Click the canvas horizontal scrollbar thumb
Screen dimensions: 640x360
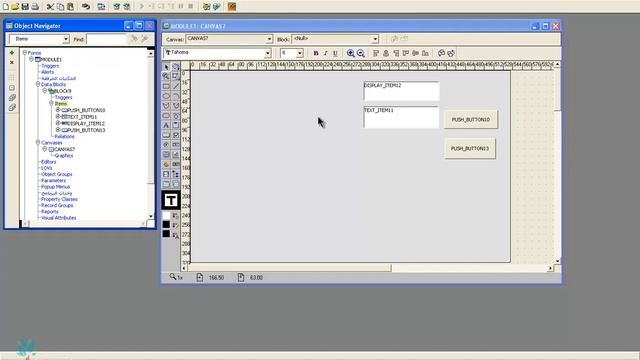pos(290,268)
